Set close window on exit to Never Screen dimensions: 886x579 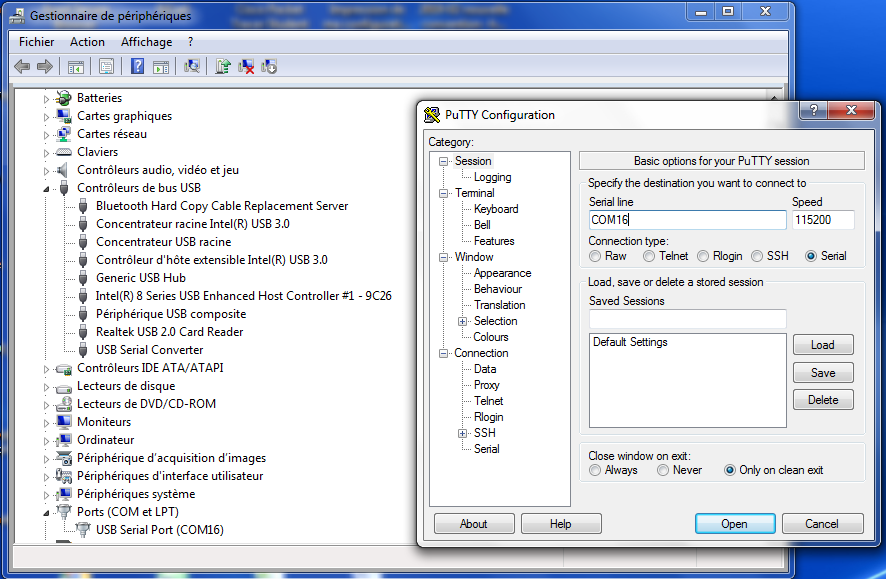click(663, 470)
